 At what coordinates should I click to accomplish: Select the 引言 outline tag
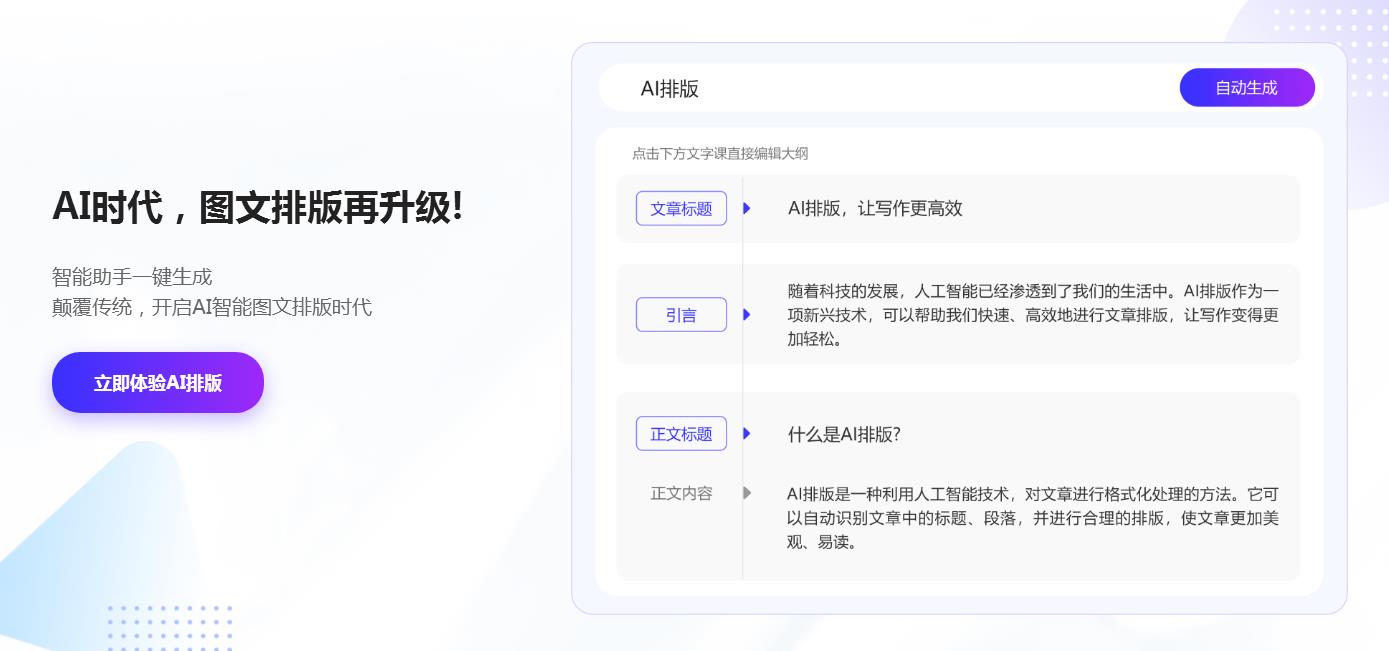(681, 315)
